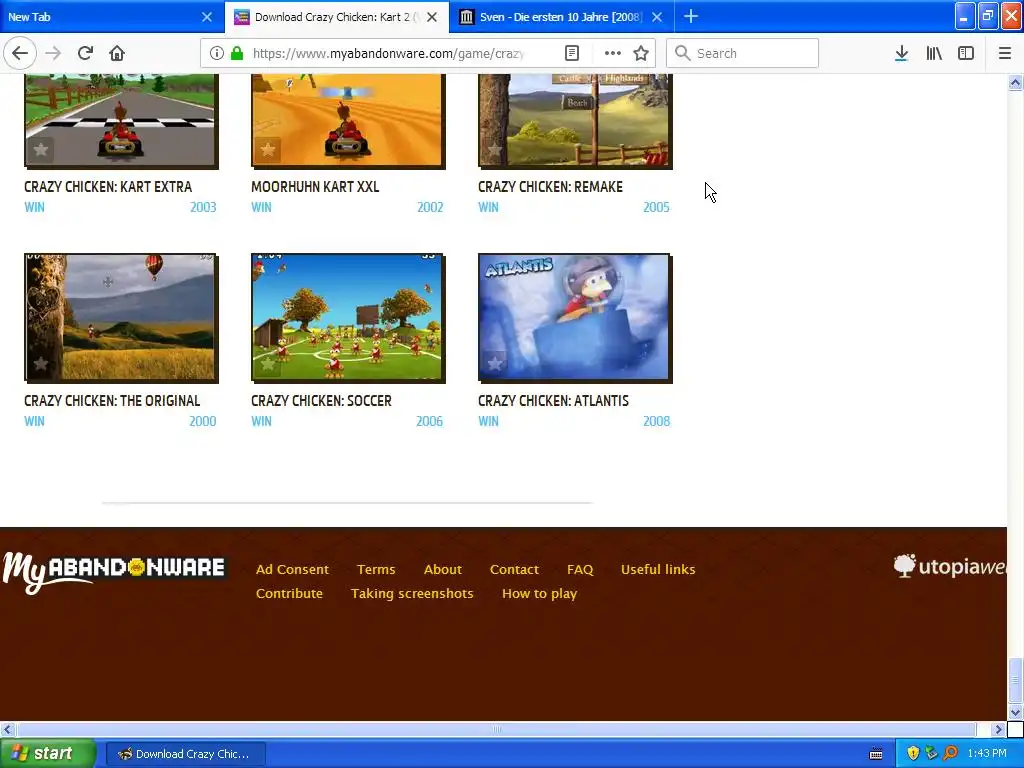Viewport: 1024px width, 768px height.
Task: Click the magnifier icon in system tray
Action: click(950, 754)
